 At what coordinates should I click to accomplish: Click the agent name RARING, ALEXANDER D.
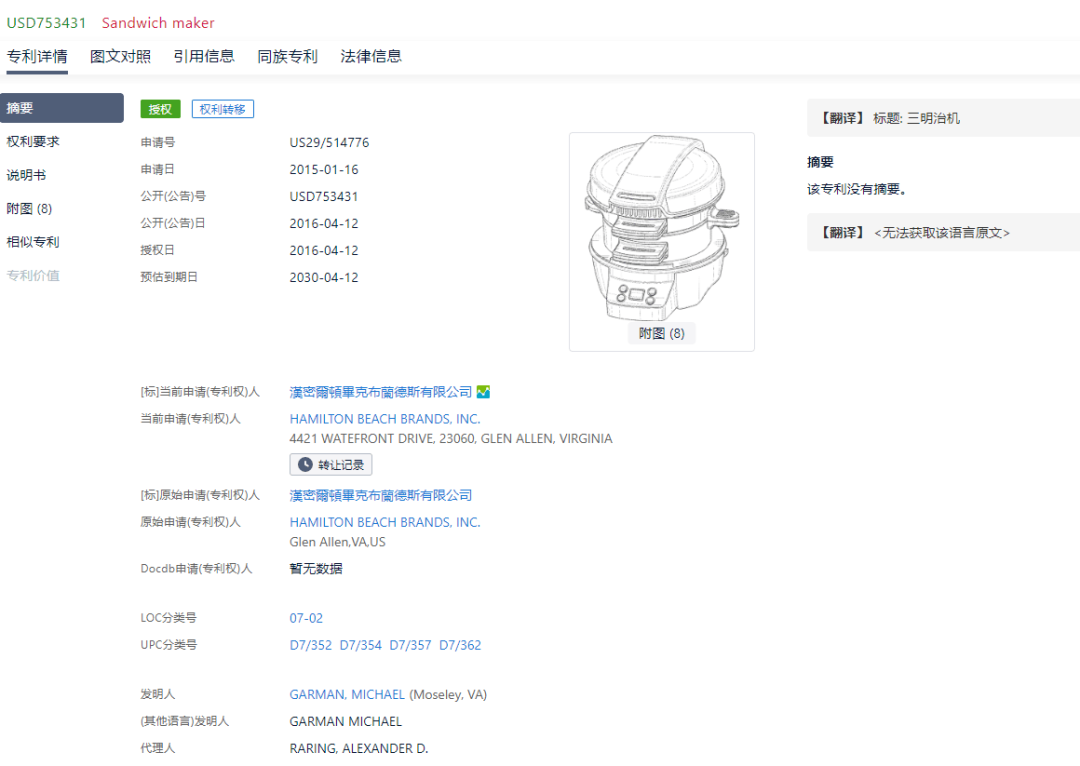coord(359,748)
